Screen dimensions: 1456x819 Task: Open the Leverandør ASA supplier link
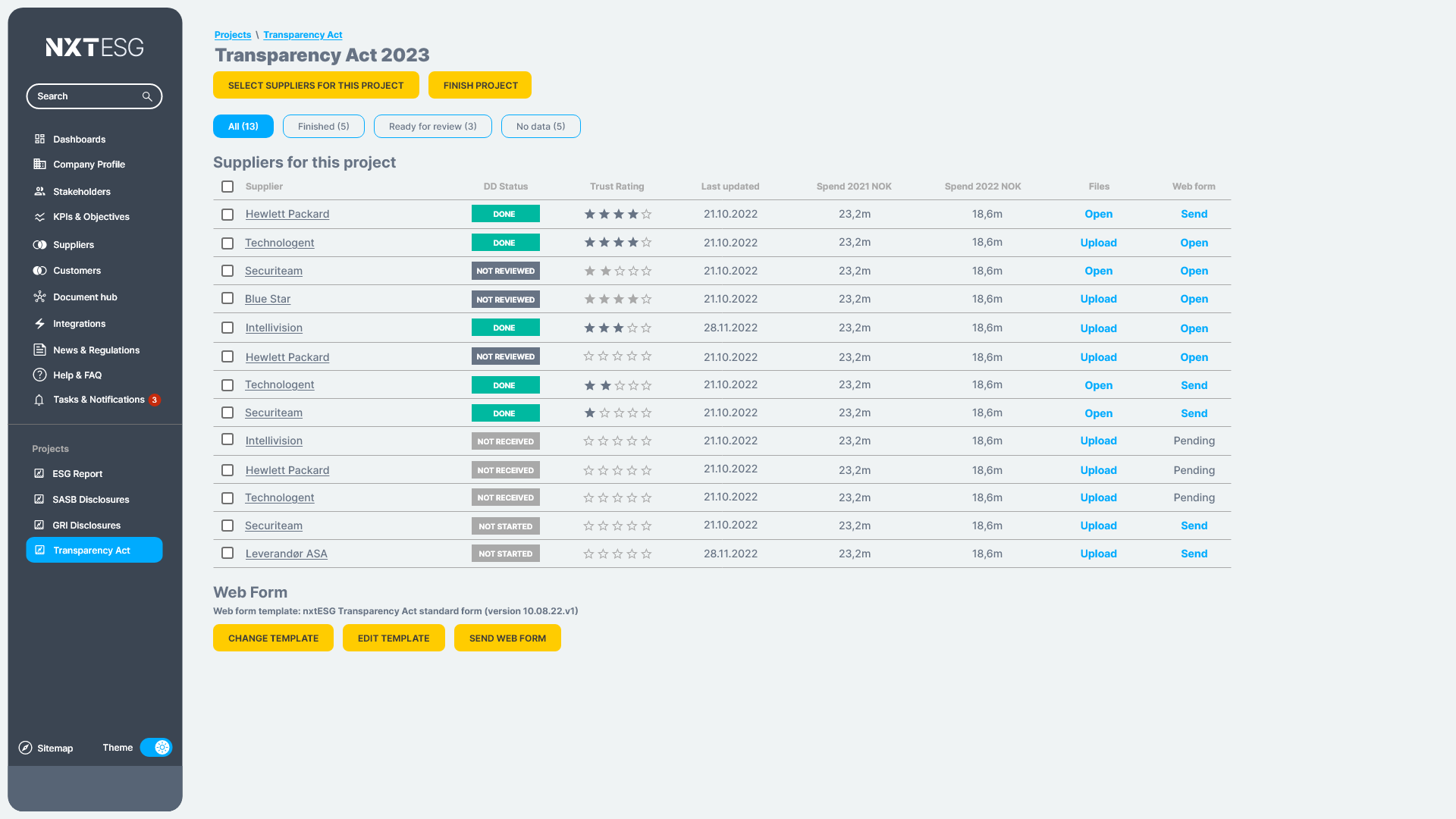[x=287, y=554]
